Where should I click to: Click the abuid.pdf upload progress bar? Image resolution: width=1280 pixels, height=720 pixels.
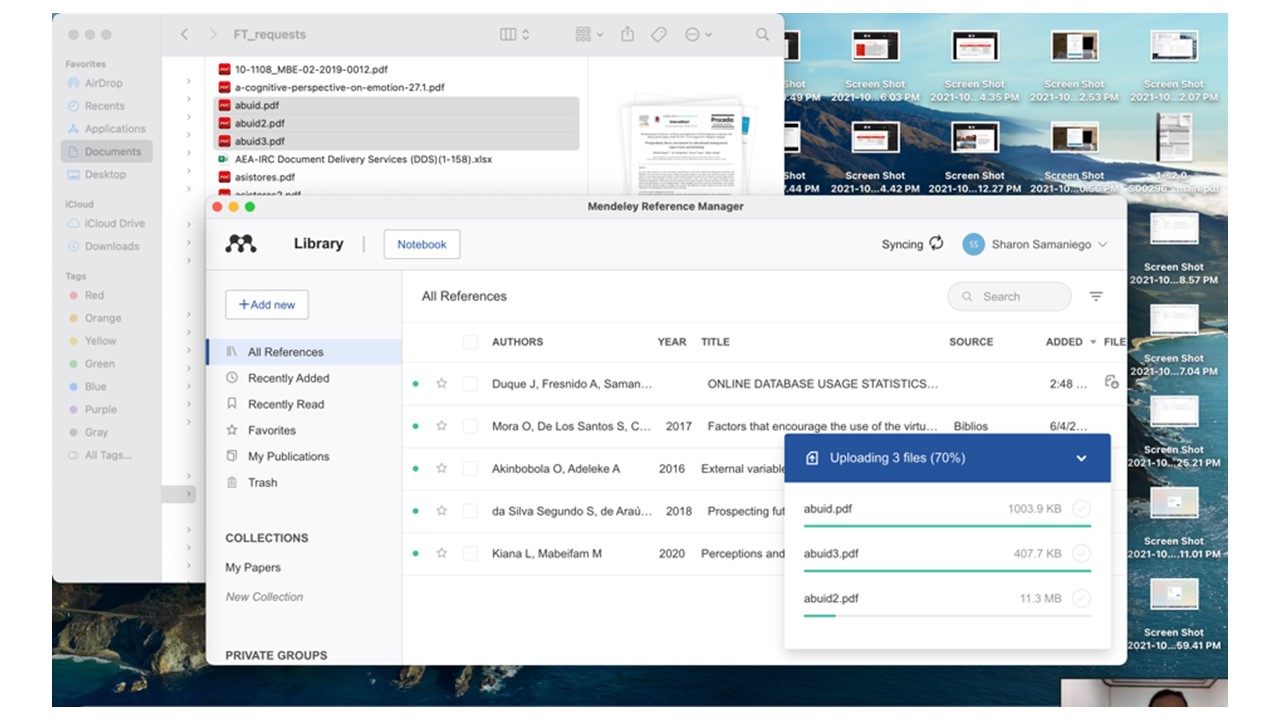click(x=947, y=526)
